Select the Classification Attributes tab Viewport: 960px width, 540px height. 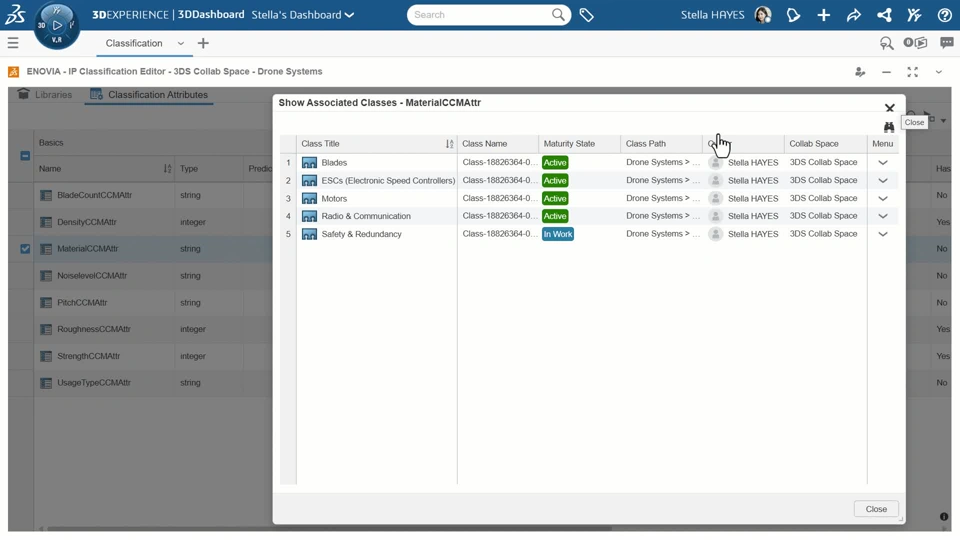pyautogui.click(x=149, y=95)
